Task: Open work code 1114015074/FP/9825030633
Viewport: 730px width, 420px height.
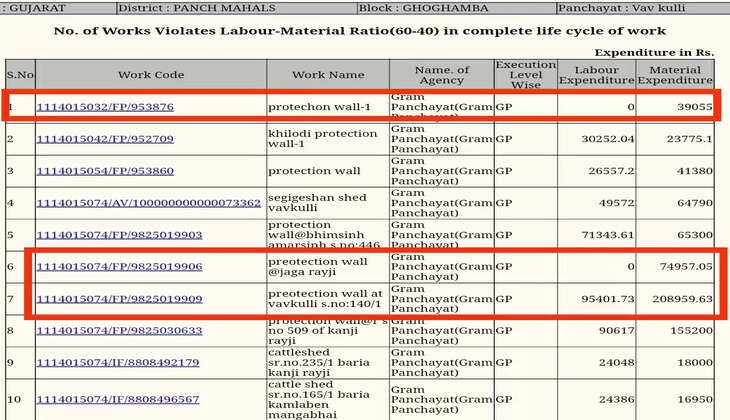Action: click(x=119, y=331)
